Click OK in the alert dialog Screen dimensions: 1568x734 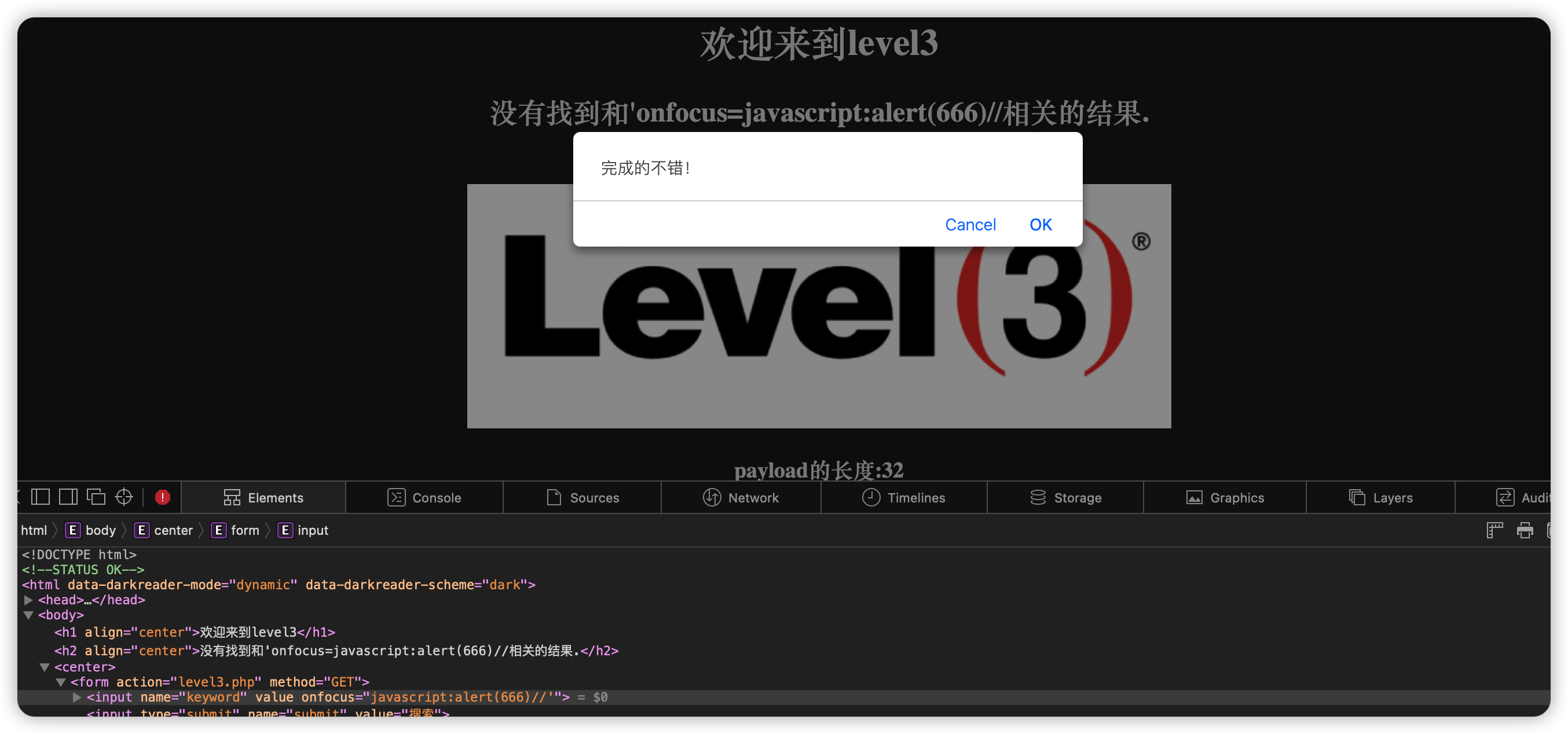tap(1041, 225)
